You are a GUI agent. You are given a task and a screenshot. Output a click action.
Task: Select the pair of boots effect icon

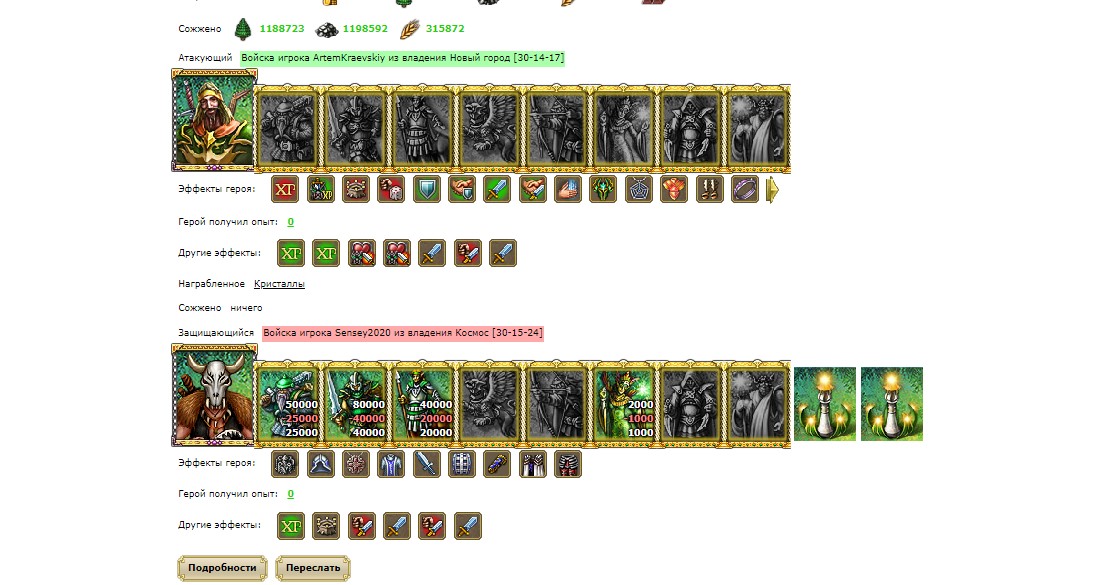(709, 189)
